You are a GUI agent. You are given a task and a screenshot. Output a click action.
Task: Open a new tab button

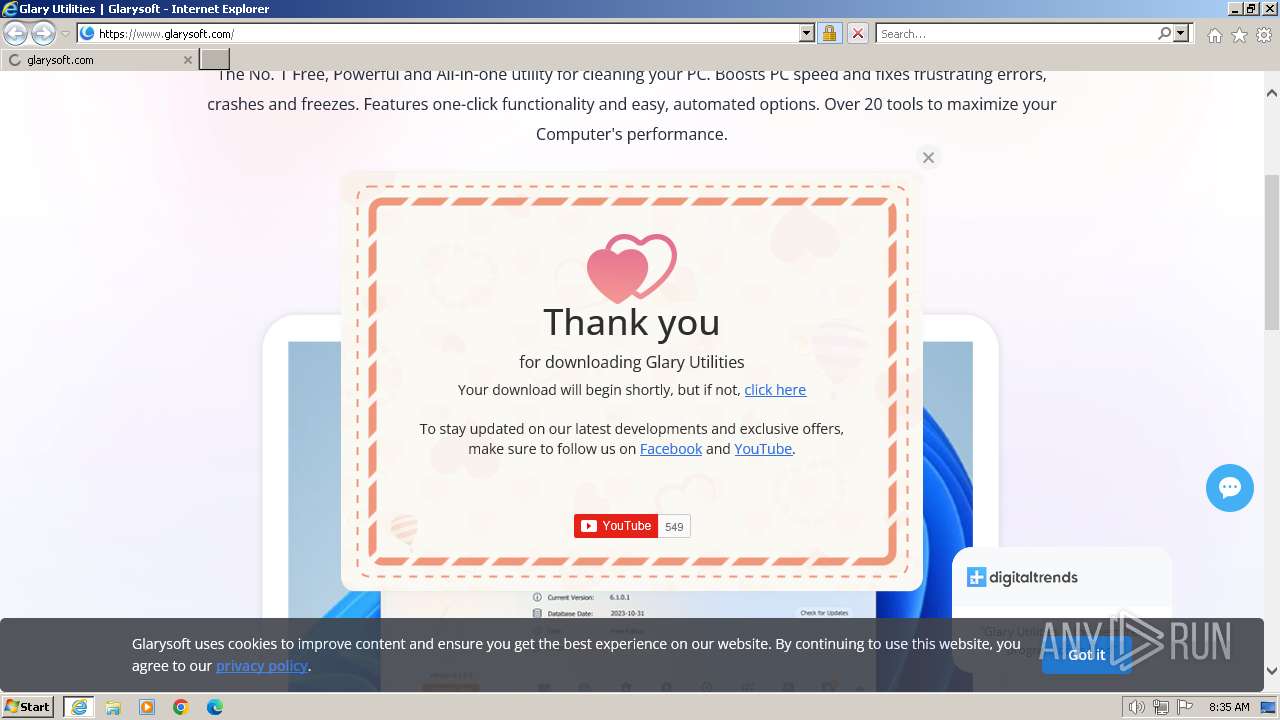pyautogui.click(x=215, y=60)
